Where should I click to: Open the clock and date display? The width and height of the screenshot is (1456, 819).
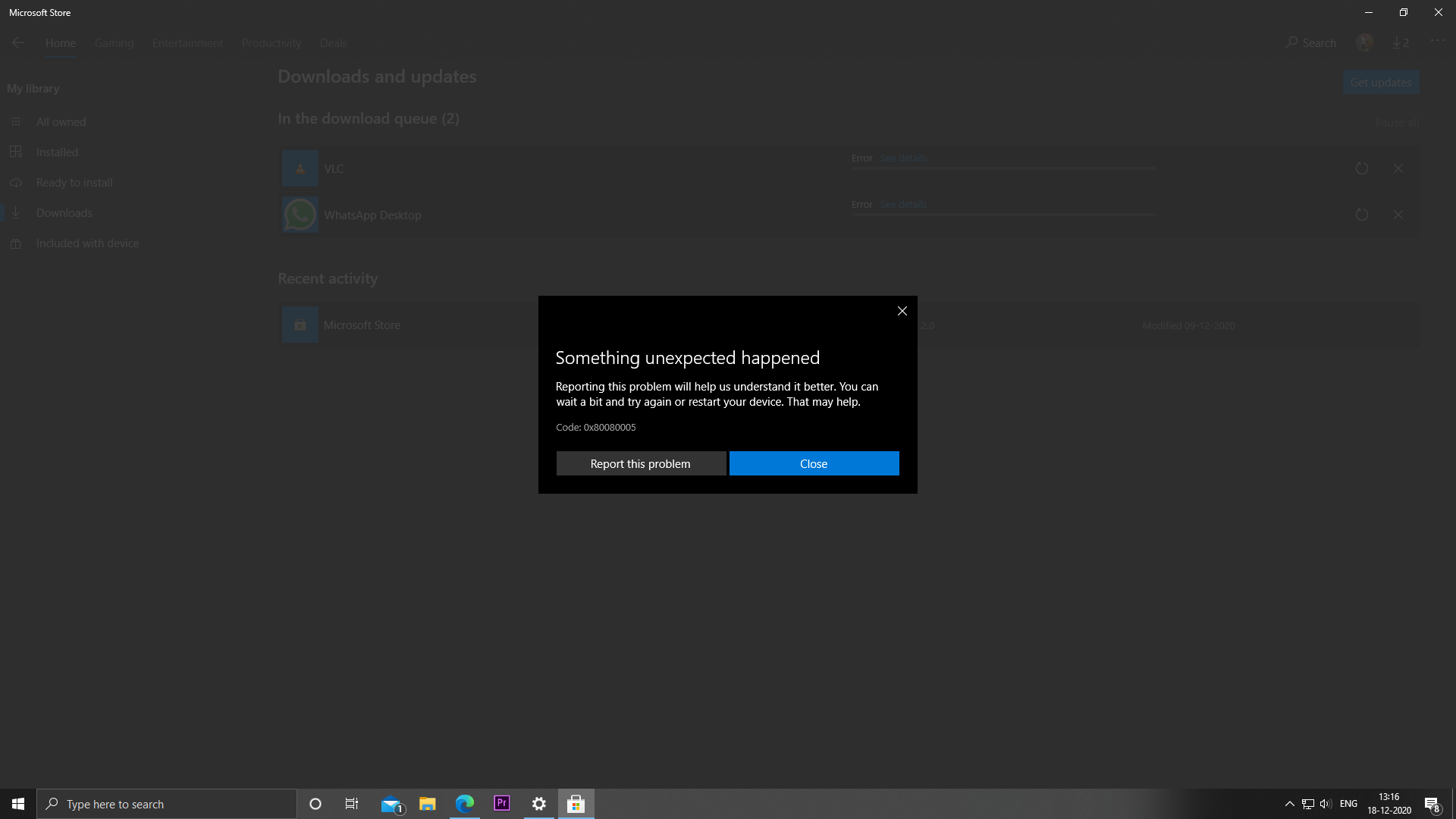click(x=1389, y=804)
